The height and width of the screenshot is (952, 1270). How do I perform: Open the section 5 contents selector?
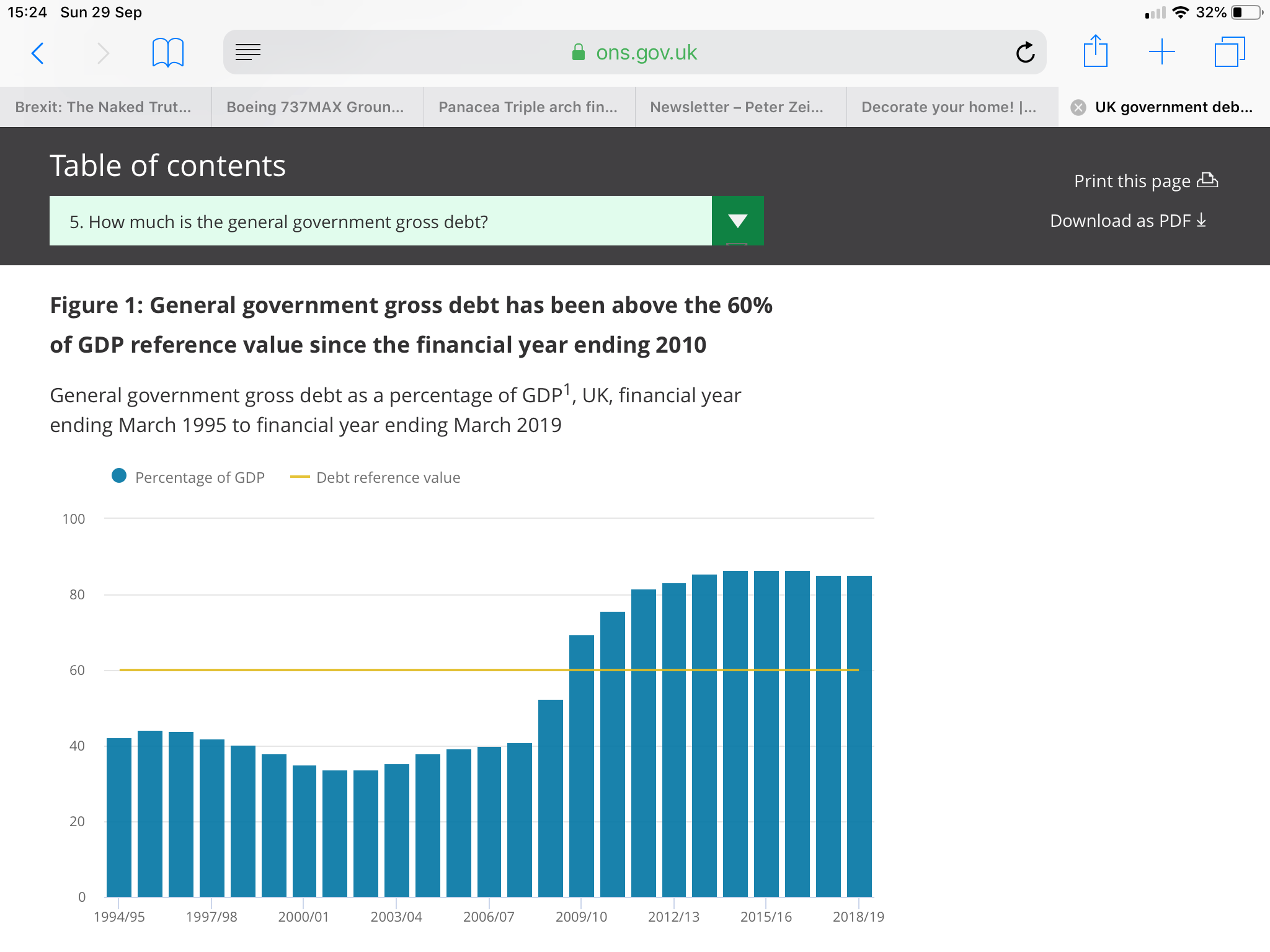pyautogui.click(x=380, y=221)
